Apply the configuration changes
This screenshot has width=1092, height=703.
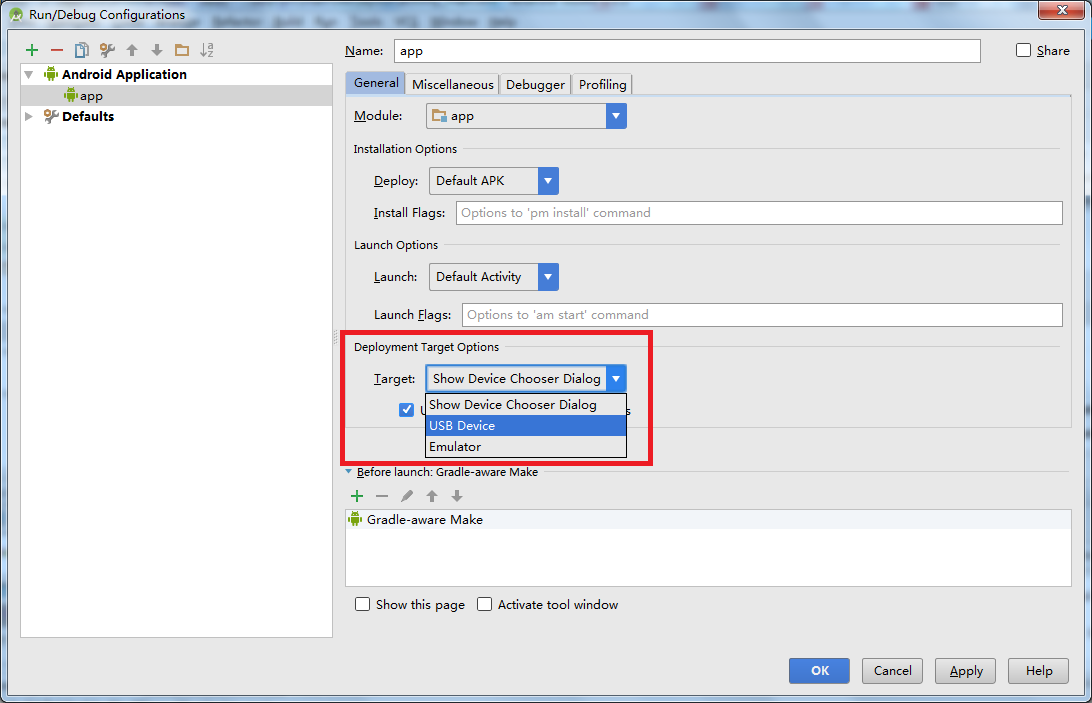[x=964, y=671]
